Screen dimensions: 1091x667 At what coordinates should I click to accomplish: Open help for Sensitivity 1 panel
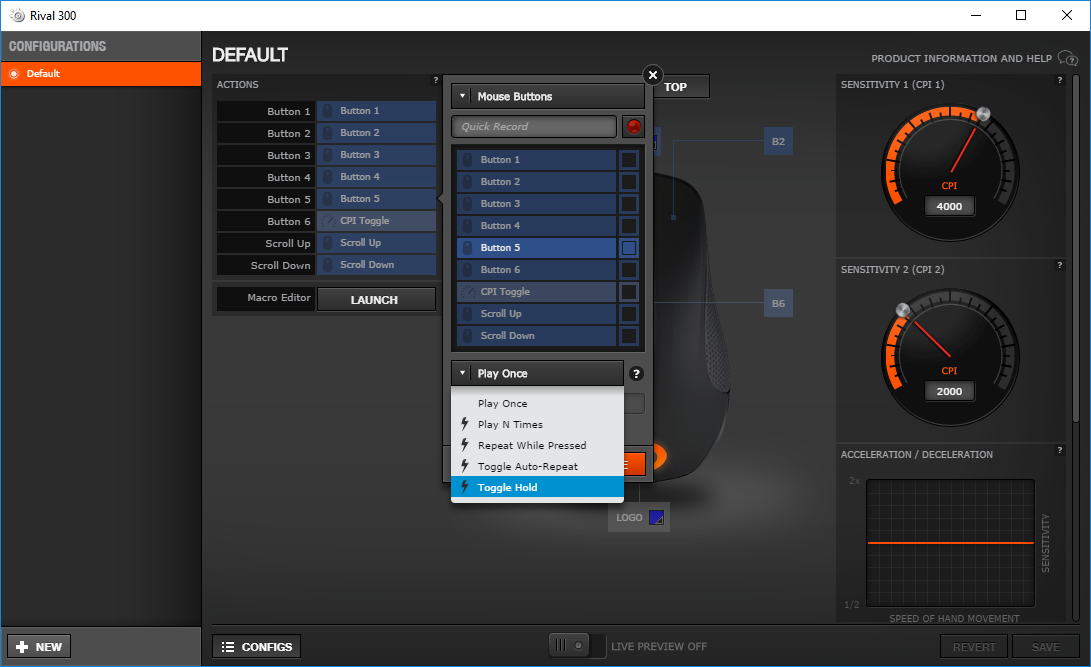pyautogui.click(x=1060, y=81)
